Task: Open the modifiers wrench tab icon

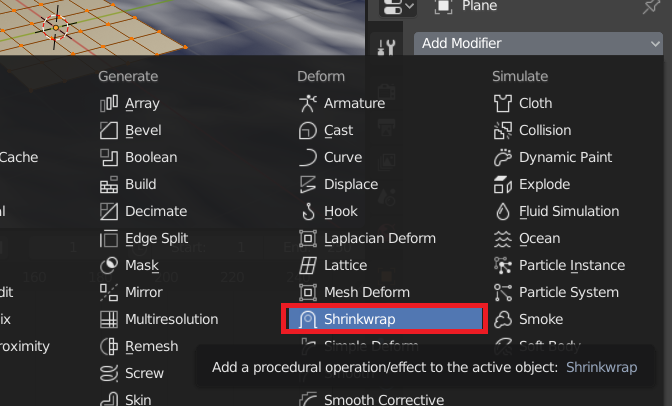Action: click(386, 47)
